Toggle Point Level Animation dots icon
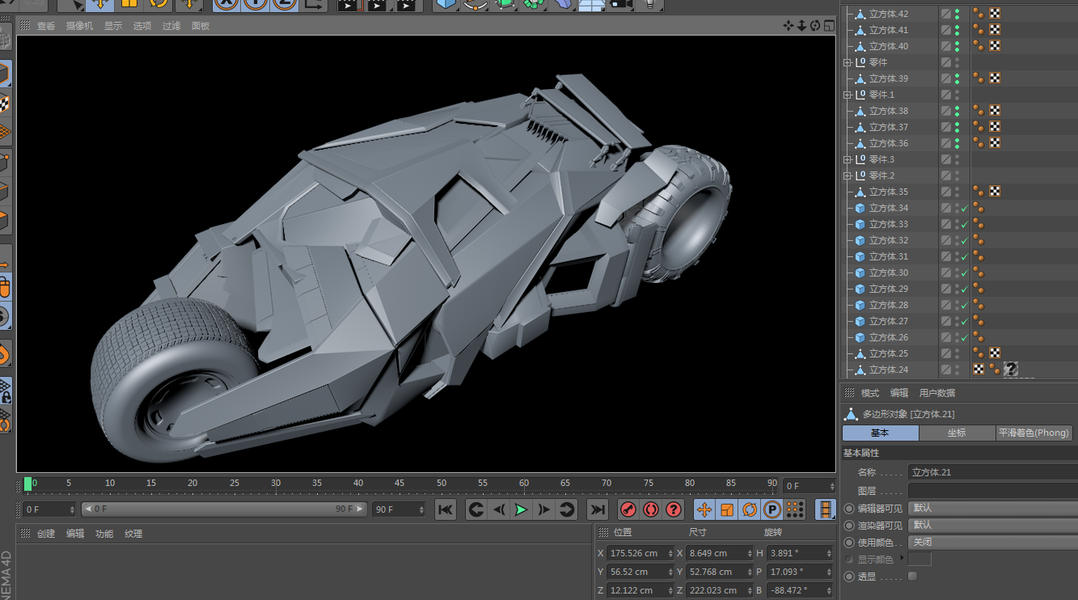 (795, 509)
